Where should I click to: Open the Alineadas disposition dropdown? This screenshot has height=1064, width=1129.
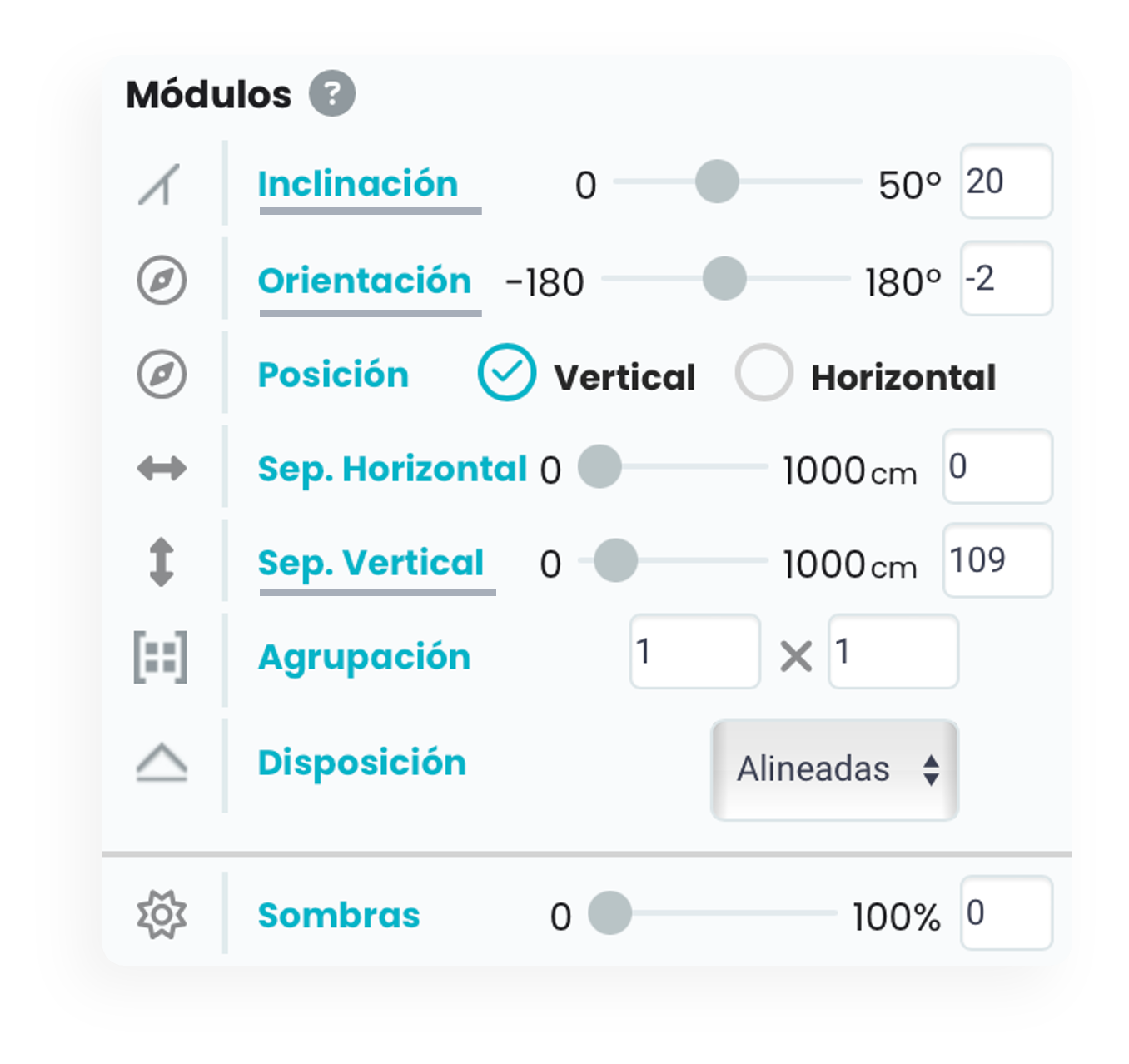(834, 770)
